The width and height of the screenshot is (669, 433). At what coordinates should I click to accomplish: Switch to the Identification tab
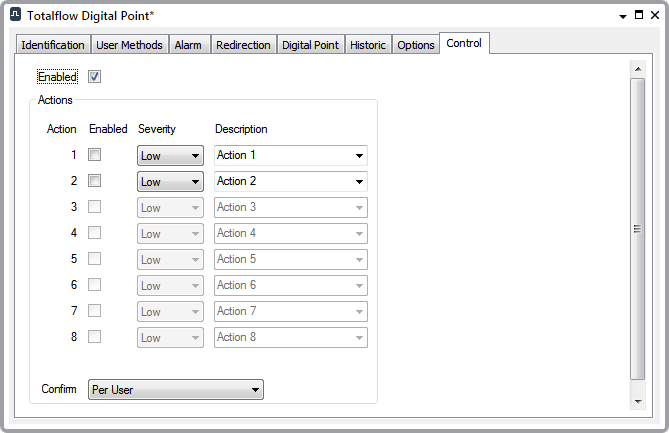(53, 45)
